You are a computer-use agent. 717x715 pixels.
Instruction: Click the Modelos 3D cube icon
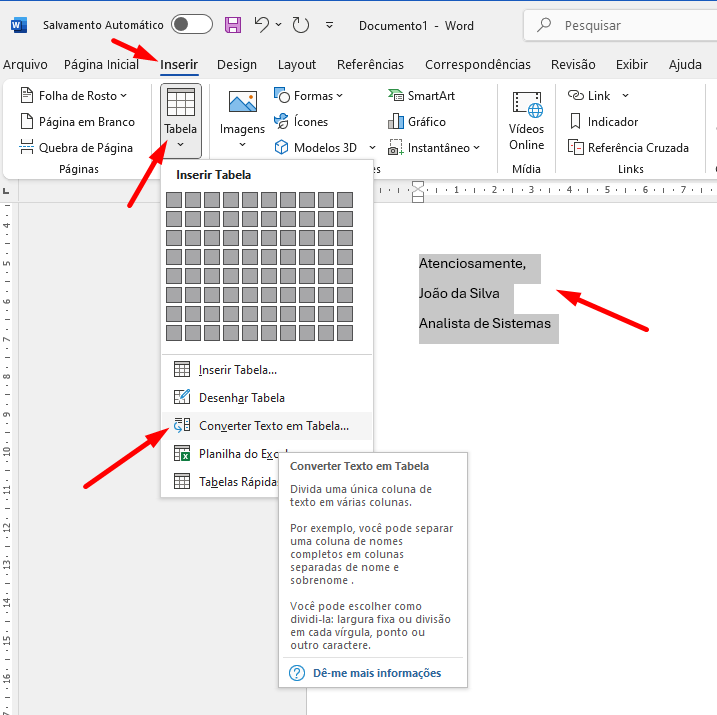281,147
